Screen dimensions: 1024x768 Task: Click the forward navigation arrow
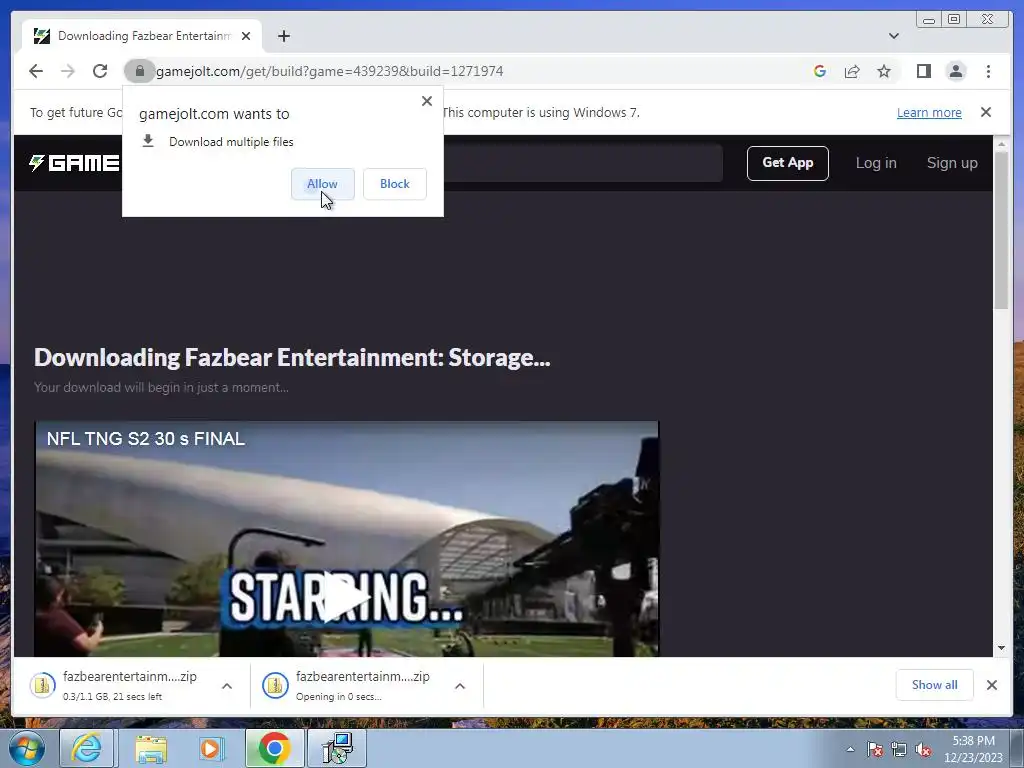coord(68,71)
